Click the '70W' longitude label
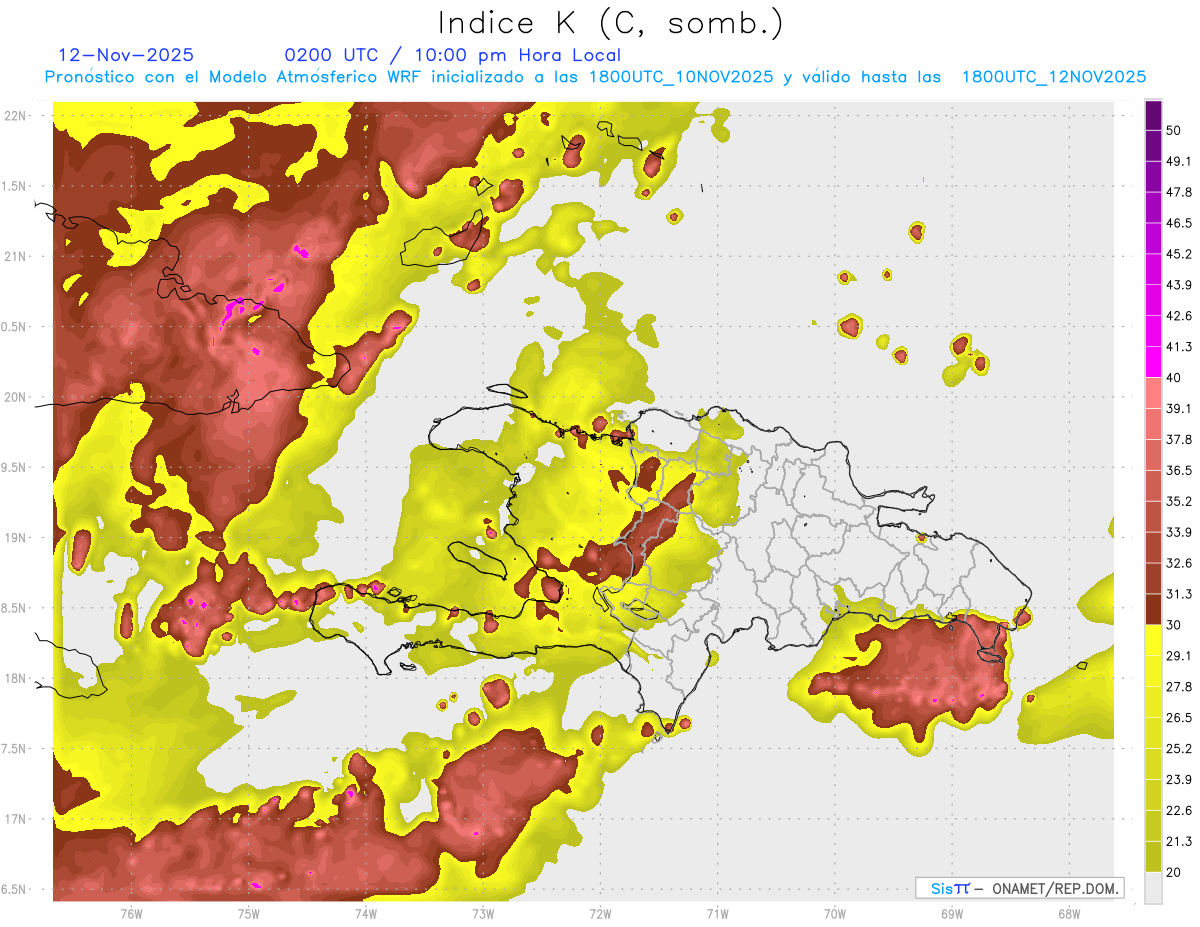 tap(835, 914)
